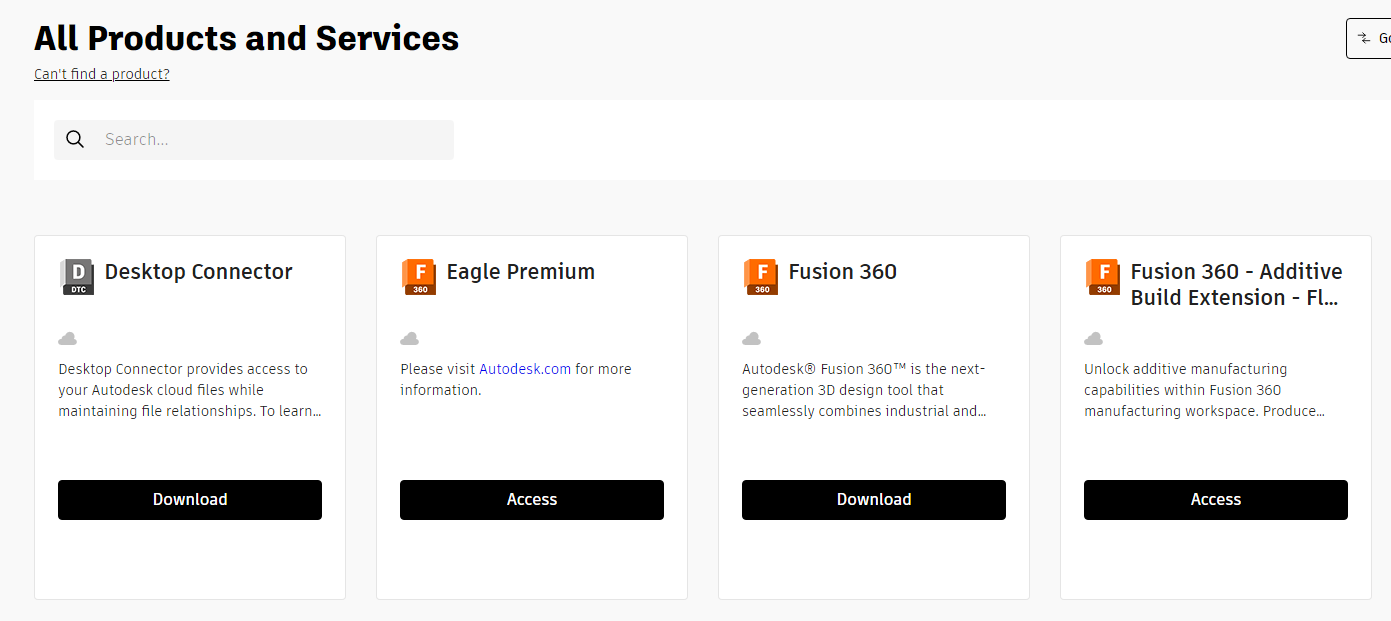The height and width of the screenshot is (621, 1391).
Task: Click the magnifier icon in the search box
Action: (x=75, y=139)
